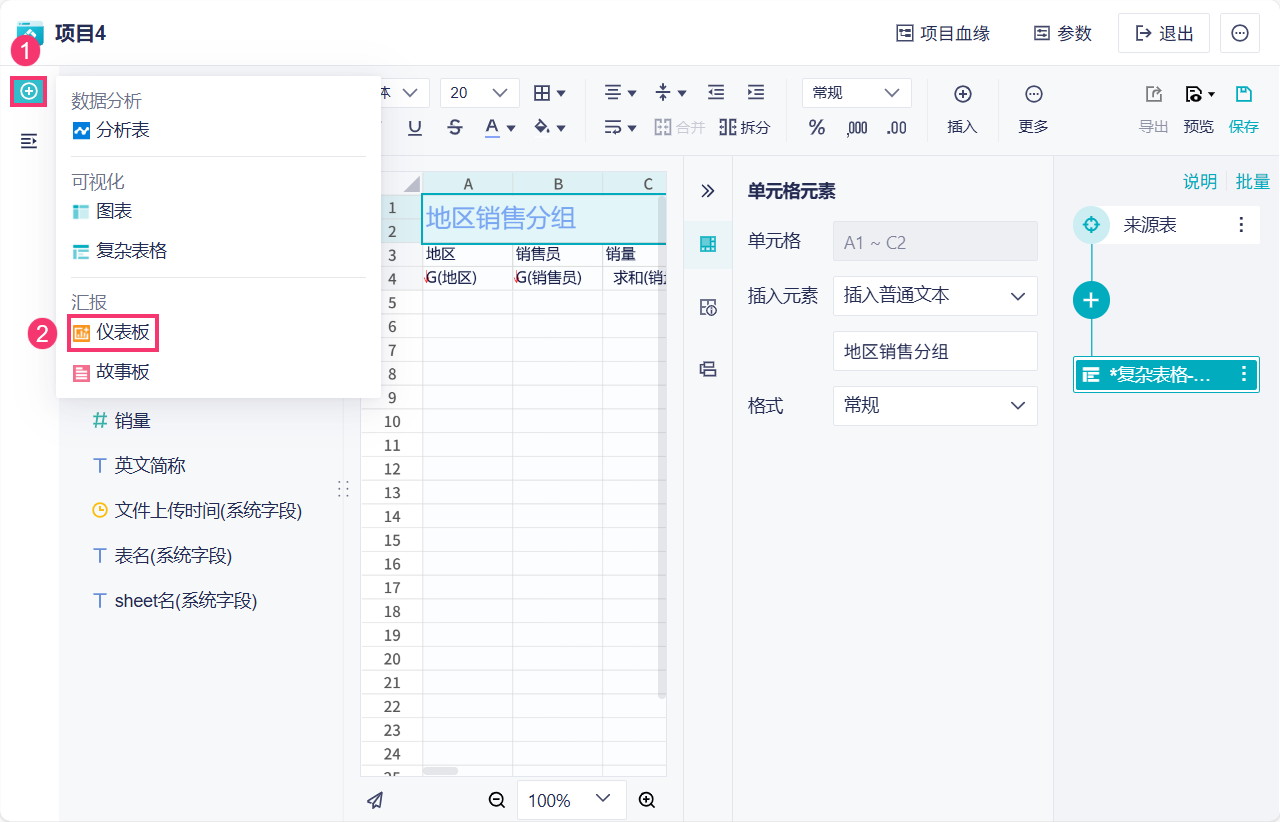Open the font size 20 dropdown
Screen dimensions: 1280x822
pyautogui.click(x=480, y=93)
